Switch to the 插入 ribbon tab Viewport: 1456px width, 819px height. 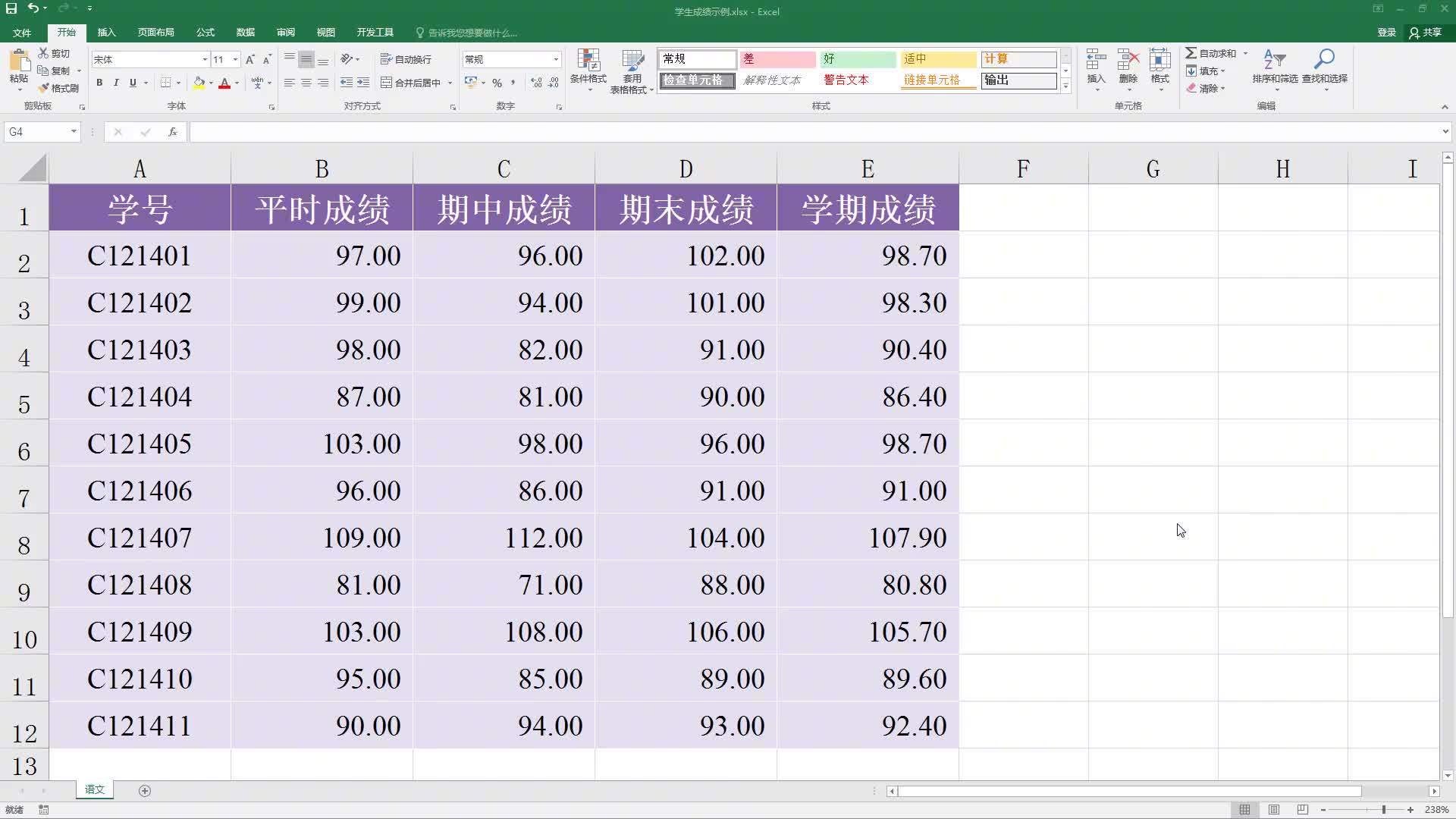(106, 33)
